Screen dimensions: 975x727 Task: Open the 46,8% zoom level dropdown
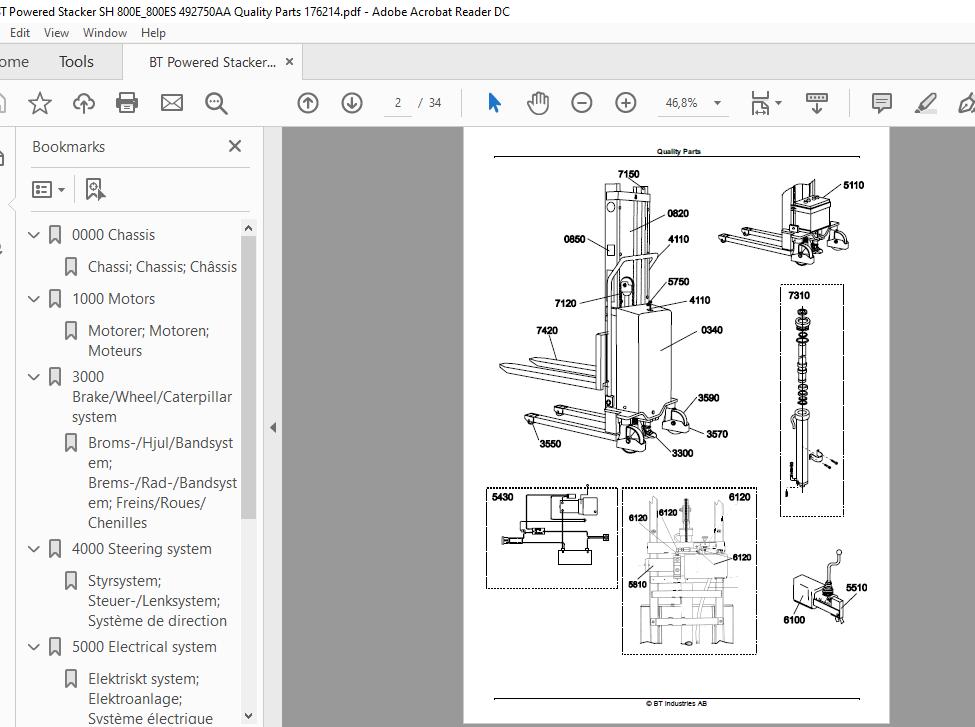click(717, 103)
